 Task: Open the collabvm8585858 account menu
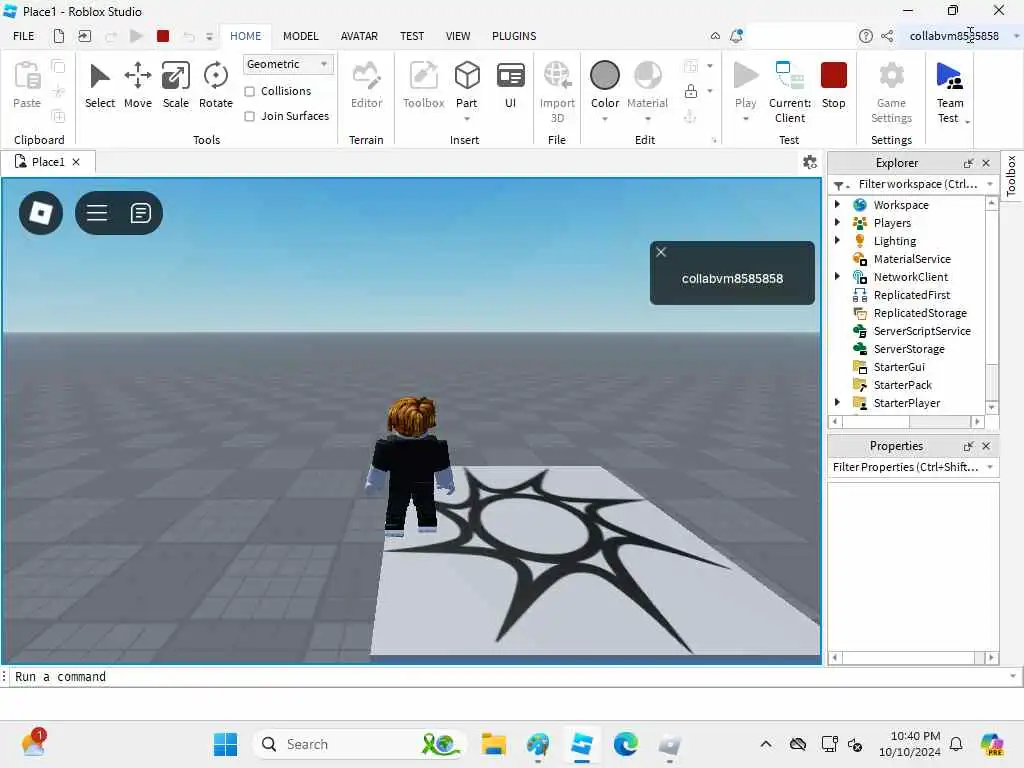[962, 36]
